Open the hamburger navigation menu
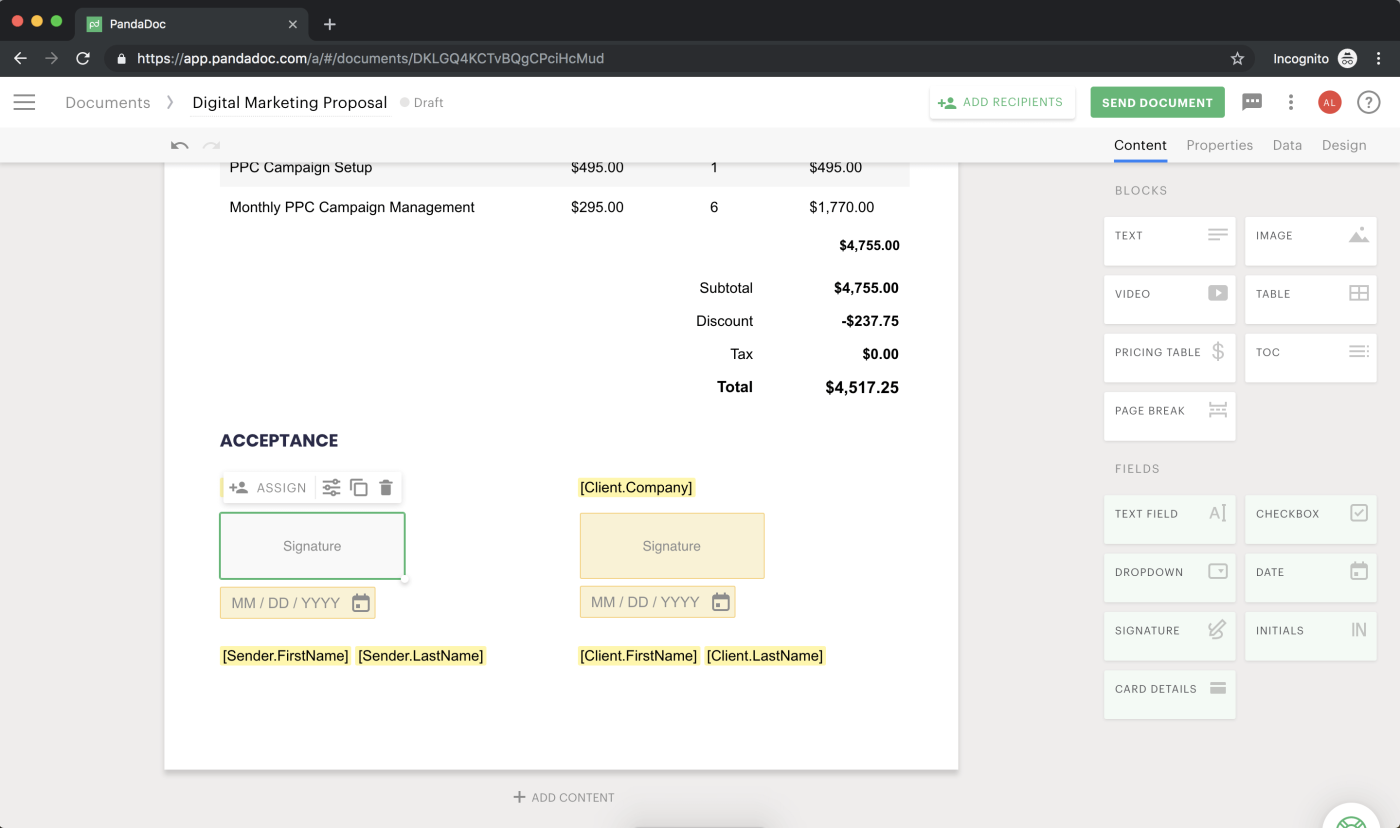 (x=24, y=102)
